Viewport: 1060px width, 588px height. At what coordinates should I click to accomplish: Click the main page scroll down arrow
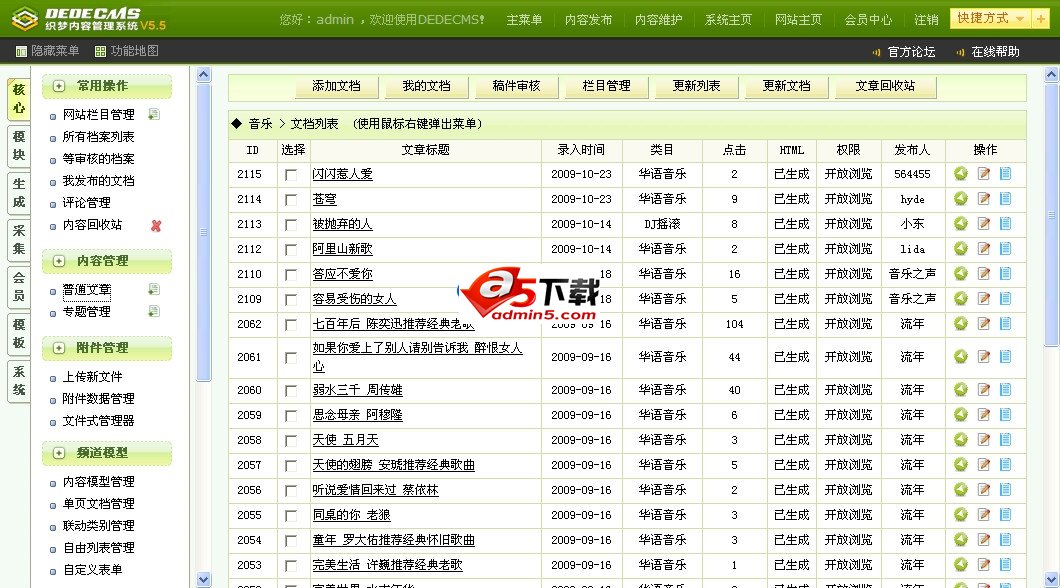coord(1051,579)
